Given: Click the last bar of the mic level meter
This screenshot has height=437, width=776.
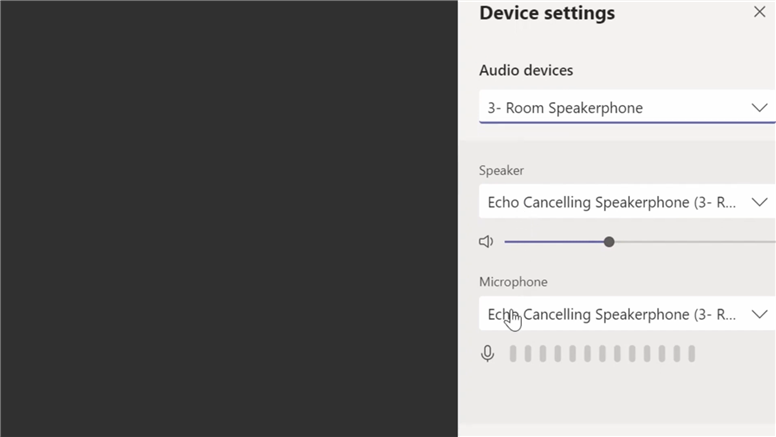Looking at the screenshot, I should [x=691, y=354].
